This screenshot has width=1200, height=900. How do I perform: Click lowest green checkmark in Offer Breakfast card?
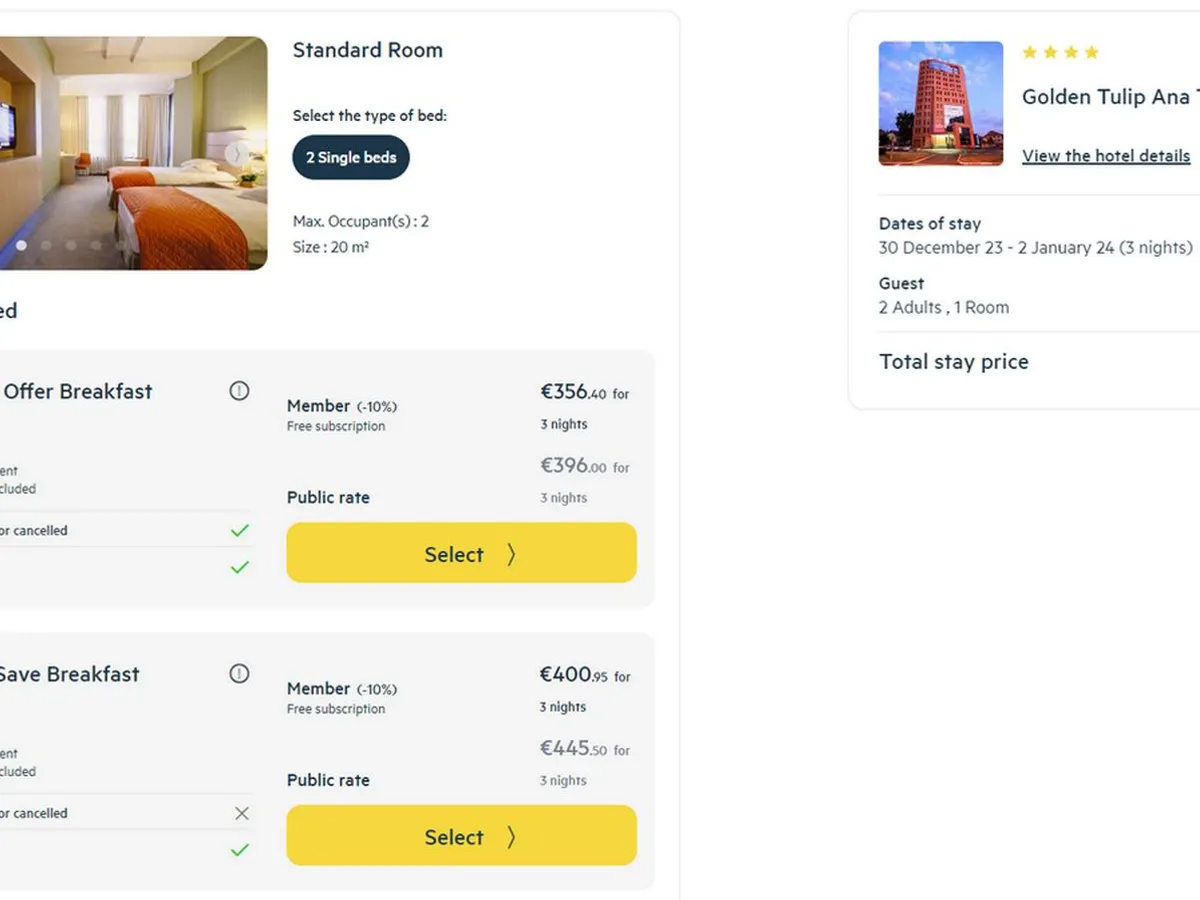click(239, 568)
